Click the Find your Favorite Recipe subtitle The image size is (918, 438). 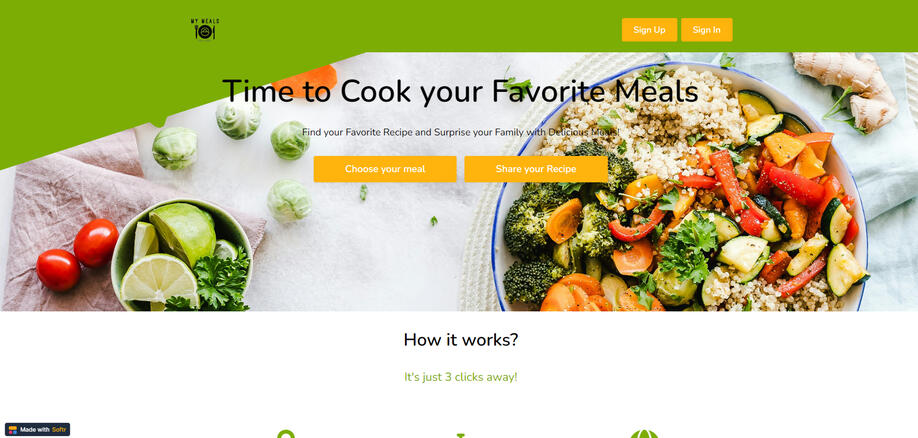(460, 132)
